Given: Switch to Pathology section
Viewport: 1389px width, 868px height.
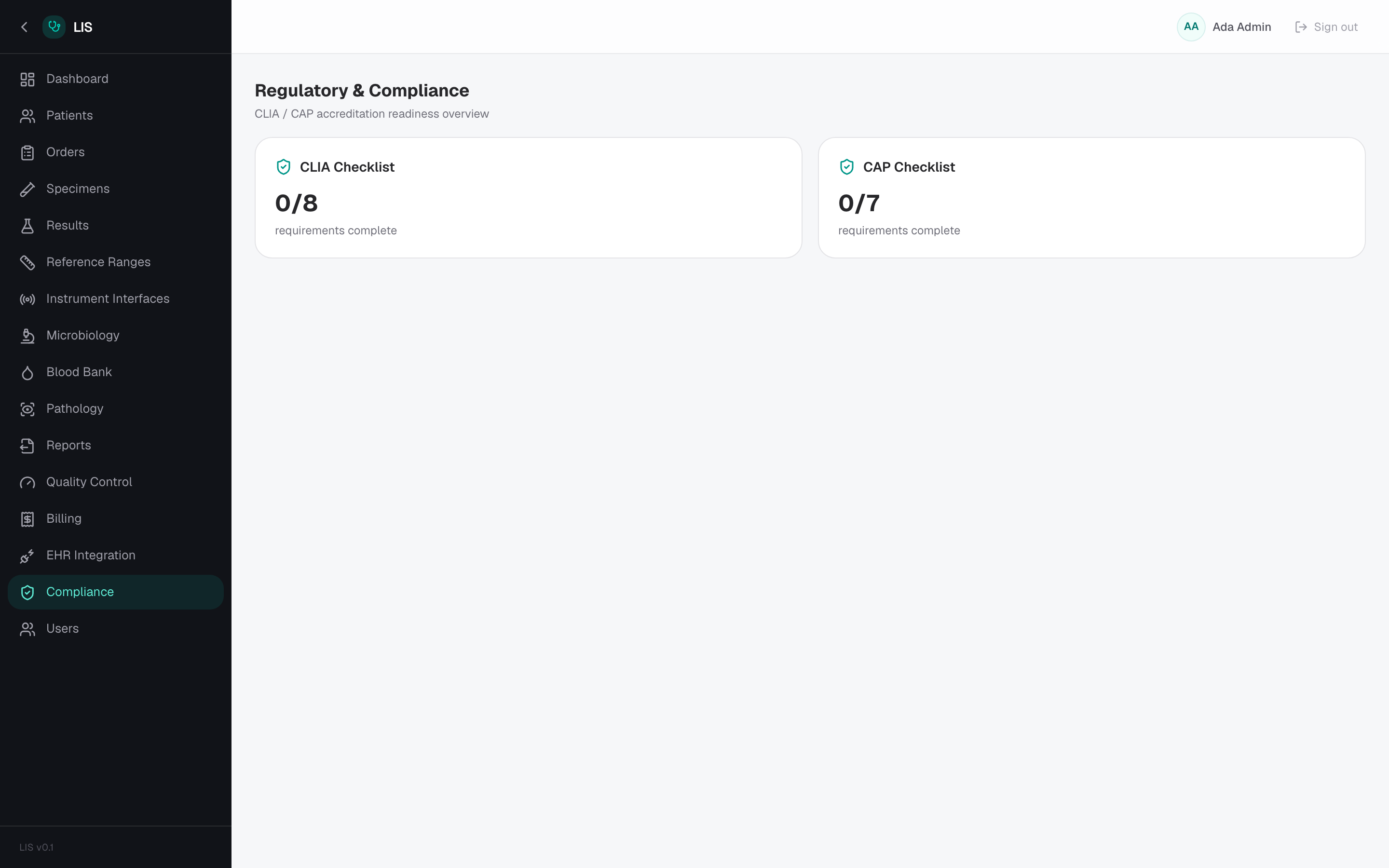Looking at the screenshot, I should pyautogui.click(x=115, y=409).
